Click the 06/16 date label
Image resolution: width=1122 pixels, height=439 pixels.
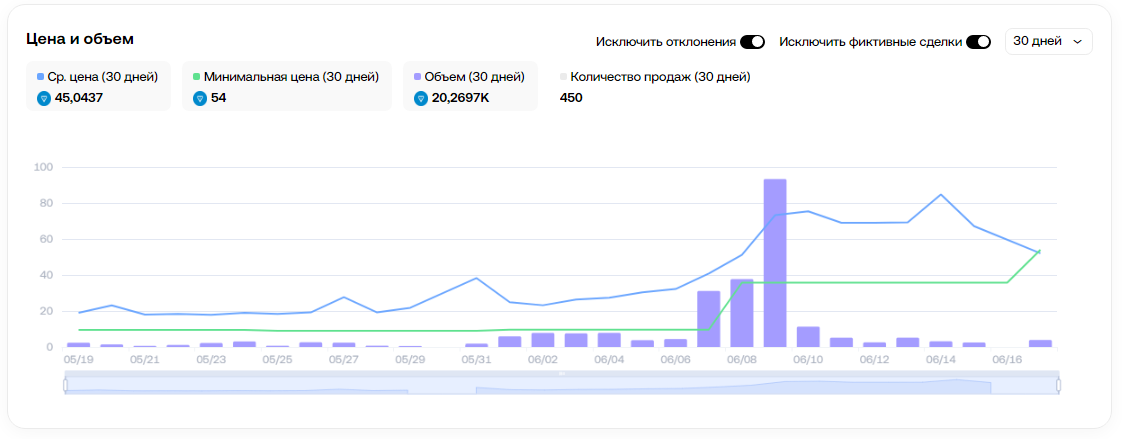coord(1007,359)
